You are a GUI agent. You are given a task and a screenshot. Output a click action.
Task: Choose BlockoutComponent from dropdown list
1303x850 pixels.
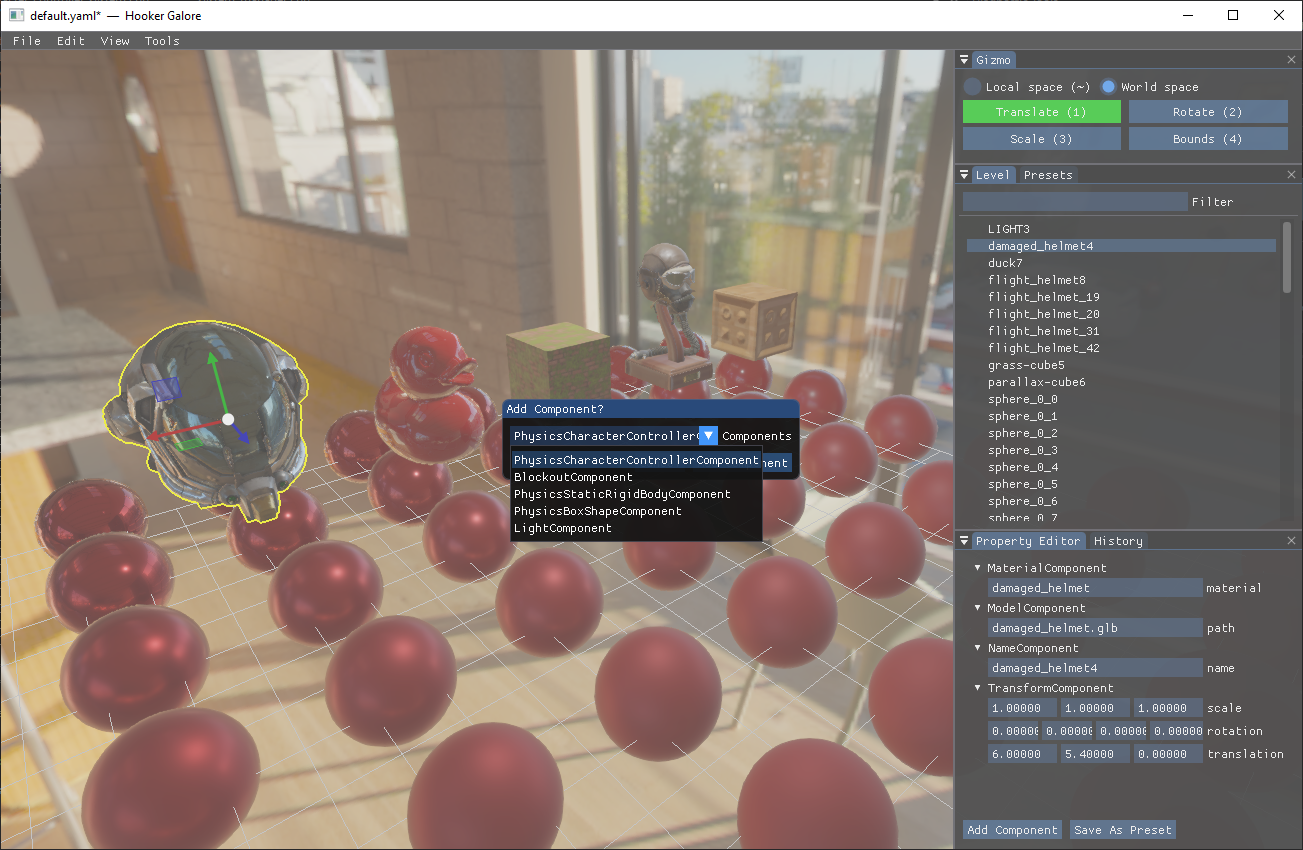coord(636,477)
